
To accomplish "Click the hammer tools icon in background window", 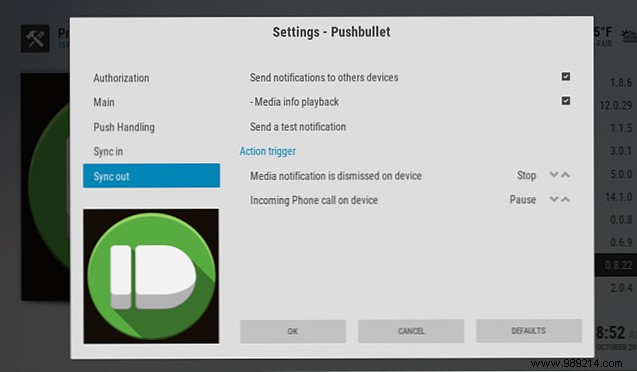I will [35, 39].
